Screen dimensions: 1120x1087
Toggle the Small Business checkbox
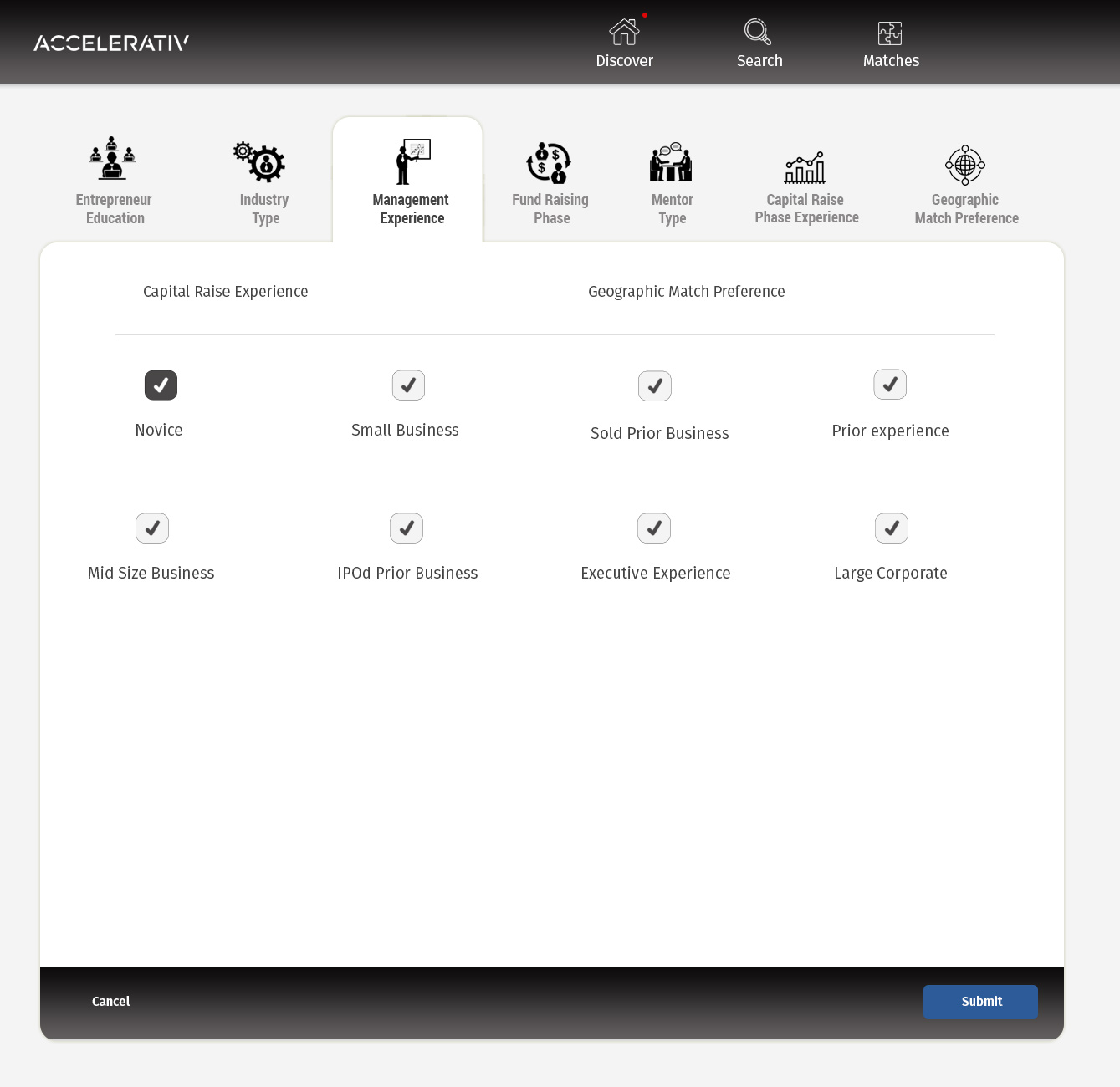(408, 385)
